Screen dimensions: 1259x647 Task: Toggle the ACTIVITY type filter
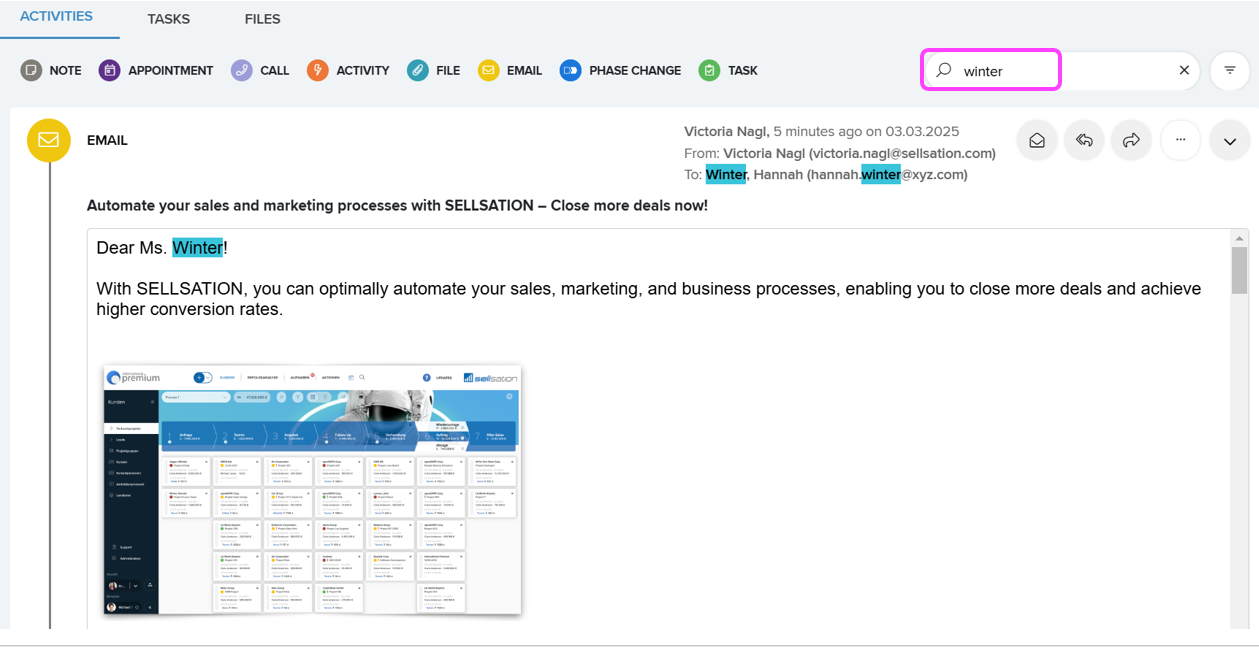pyautogui.click(x=348, y=70)
